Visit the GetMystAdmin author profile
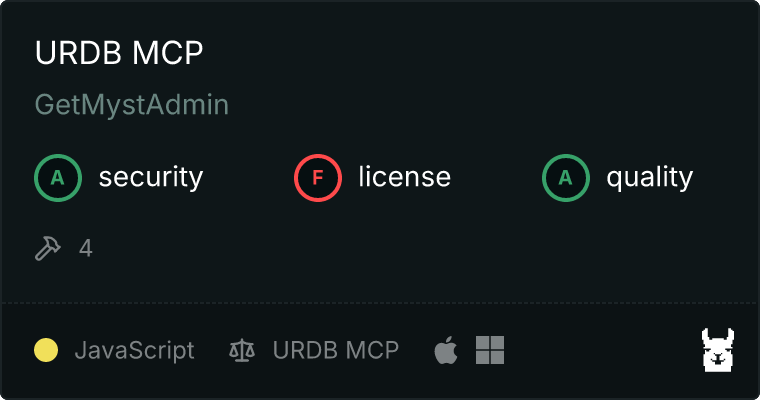Screen dimensions: 760x400 [x=132, y=105]
